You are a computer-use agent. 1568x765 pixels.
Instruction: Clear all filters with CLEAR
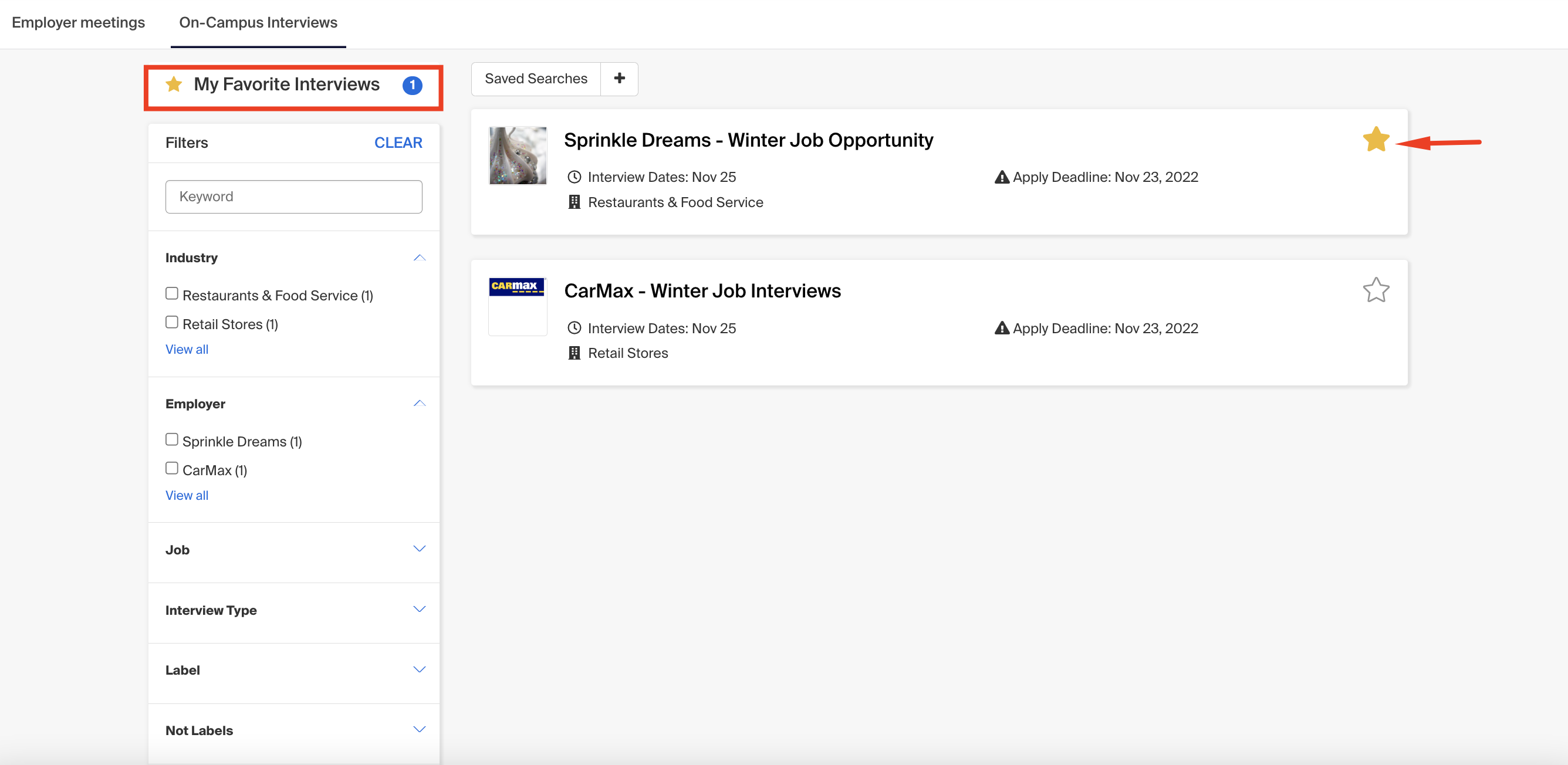click(x=398, y=143)
